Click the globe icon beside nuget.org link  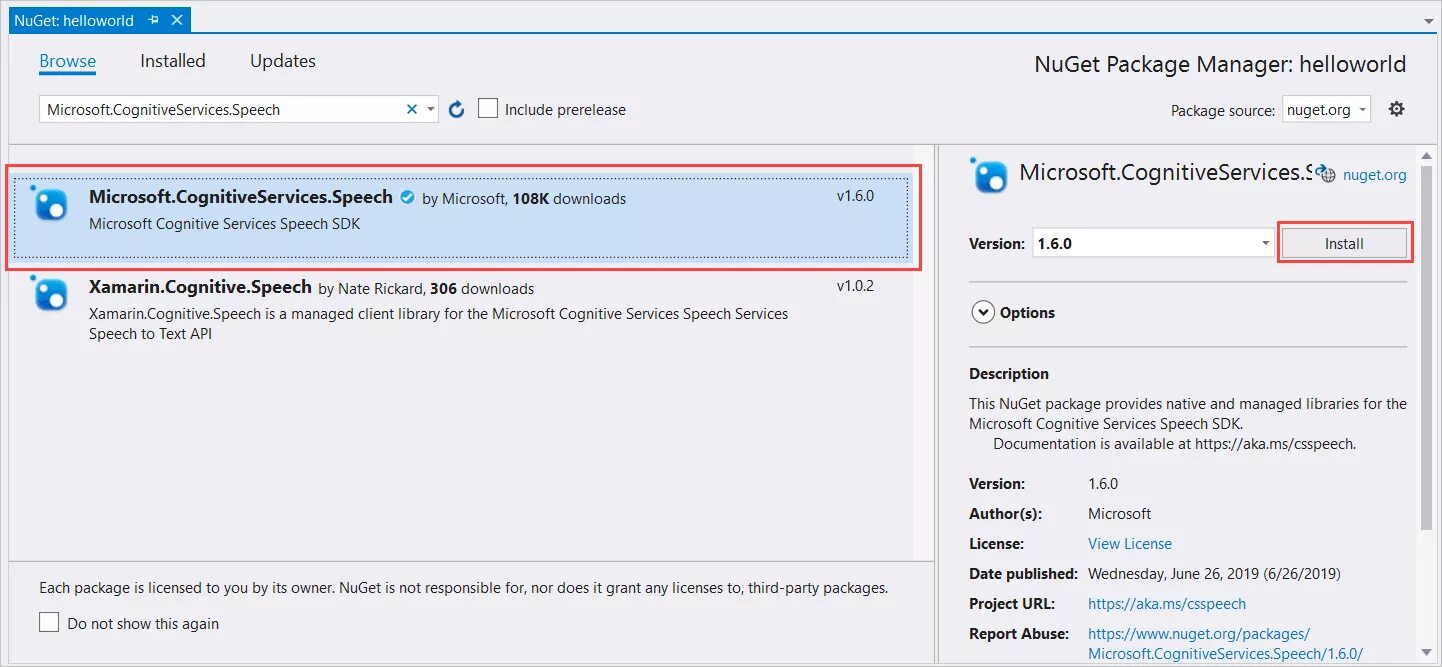pos(1328,175)
